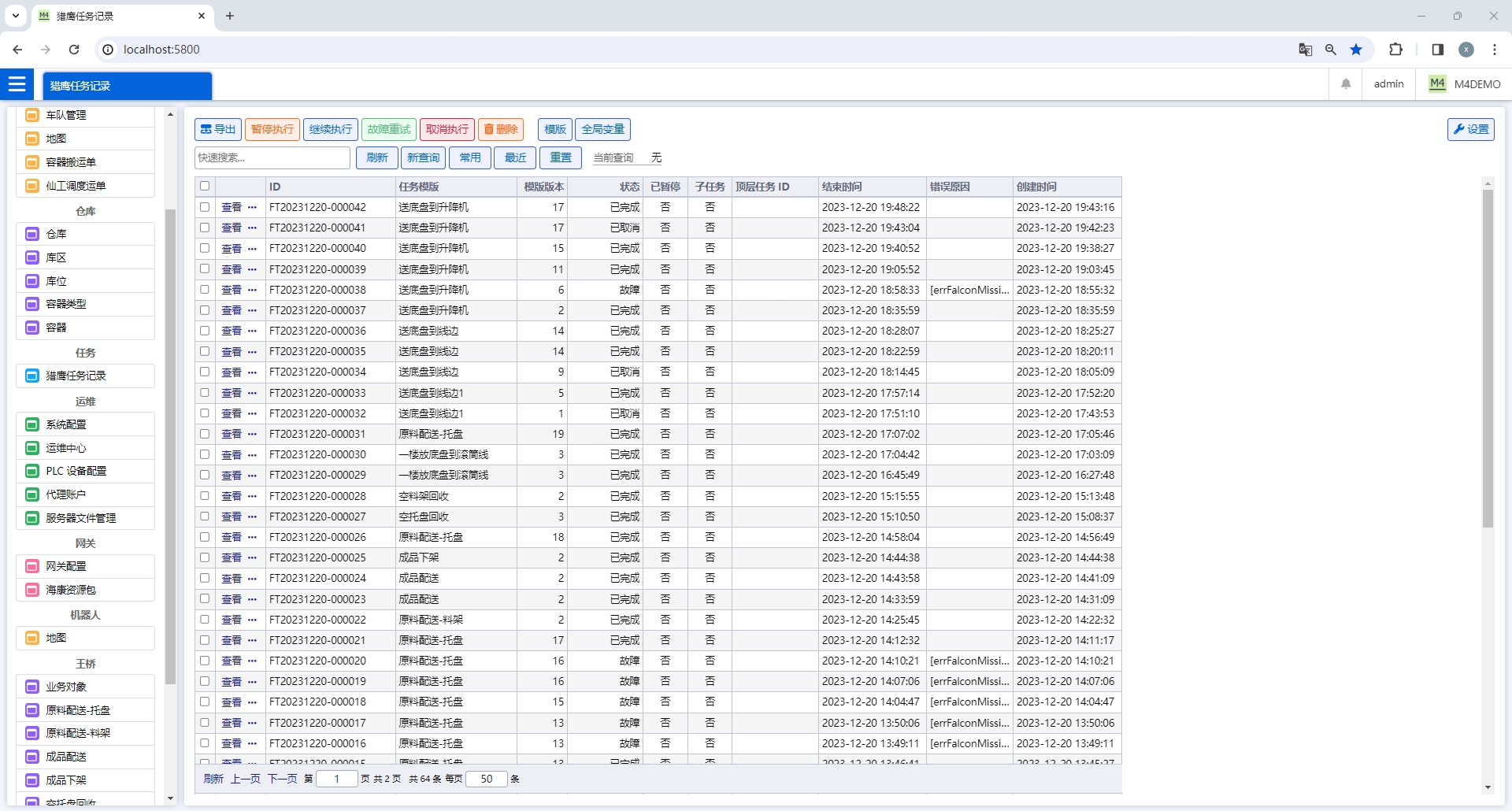
Task: Open 库位 in the sidebar
Action: pyautogui.click(x=86, y=281)
